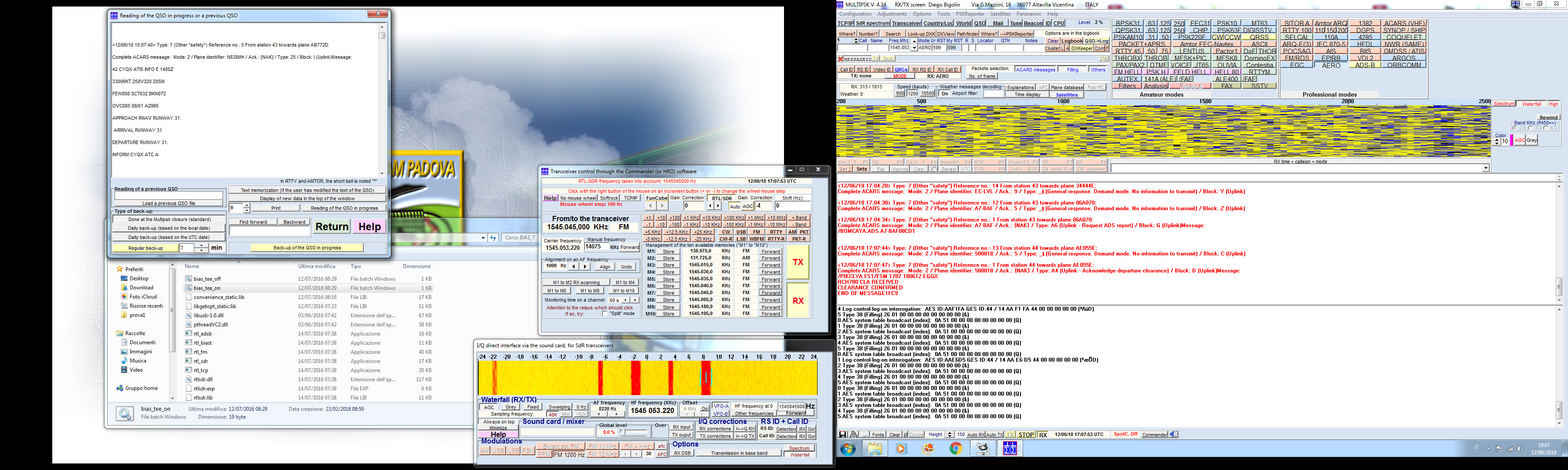Open the Explorer address bar dropdown

coord(483,238)
